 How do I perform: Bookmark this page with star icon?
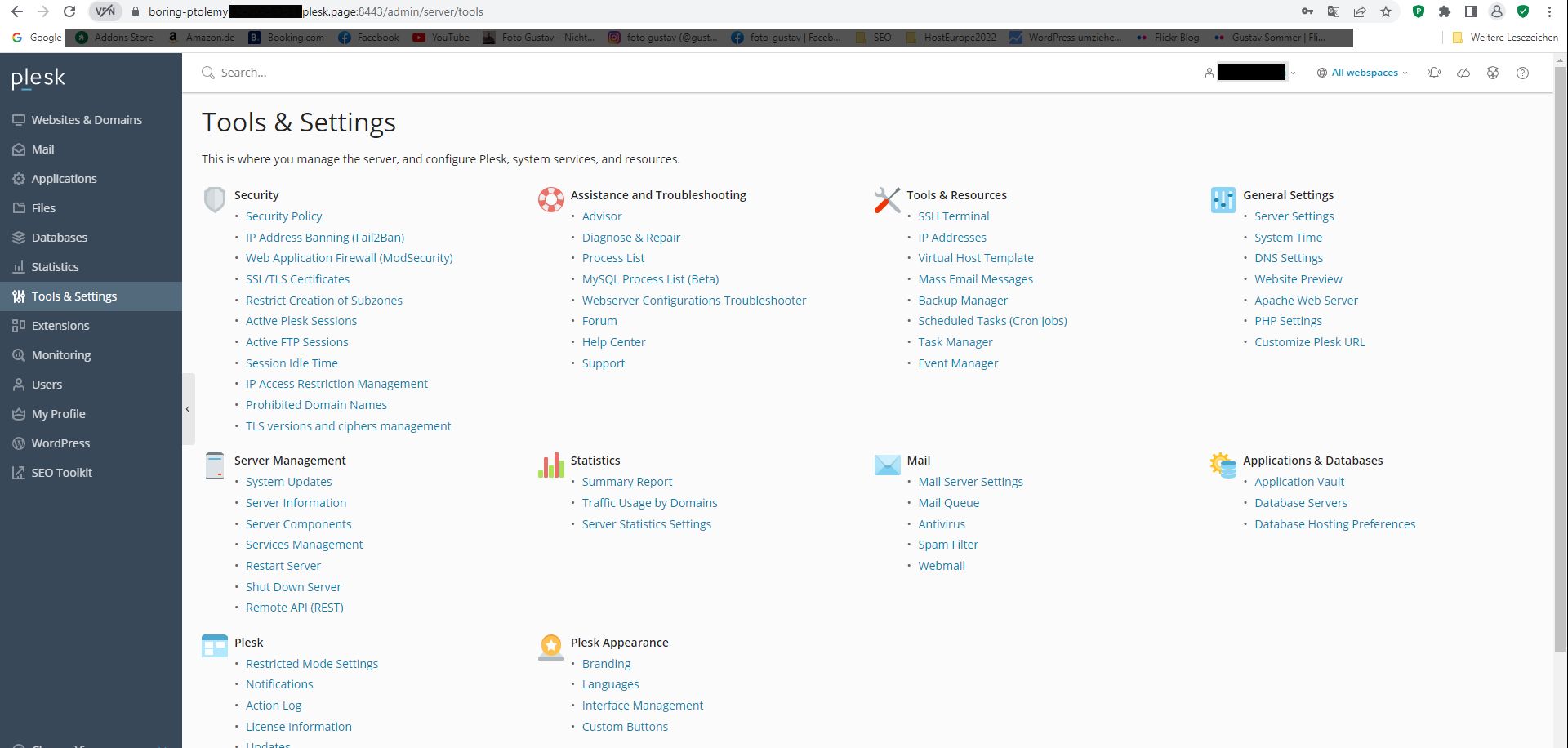tap(1386, 11)
